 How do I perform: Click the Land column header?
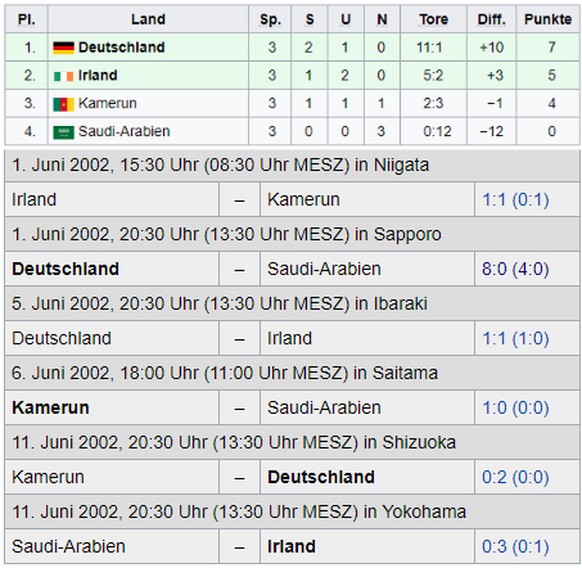point(148,19)
